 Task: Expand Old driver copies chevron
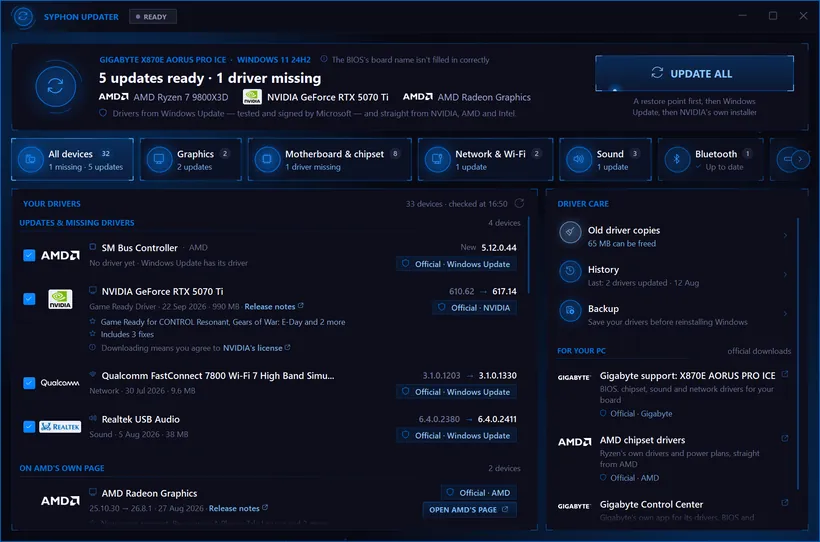click(x=785, y=235)
